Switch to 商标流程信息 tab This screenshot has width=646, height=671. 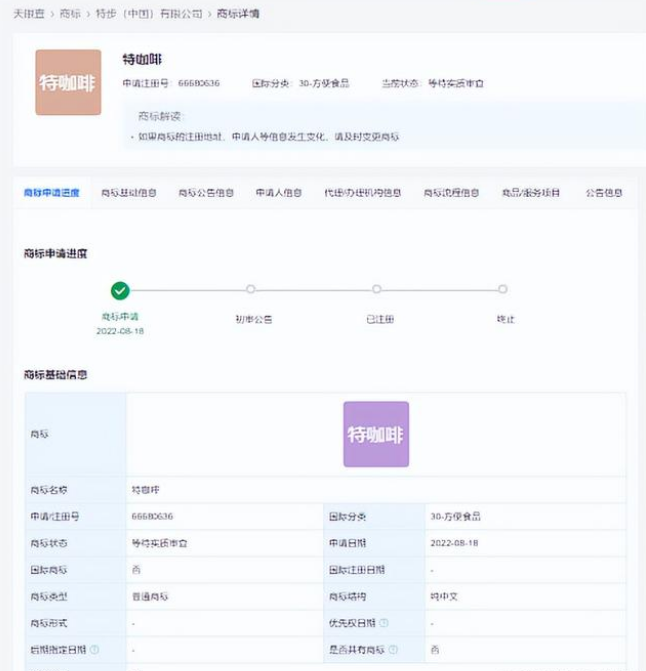(x=451, y=193)
